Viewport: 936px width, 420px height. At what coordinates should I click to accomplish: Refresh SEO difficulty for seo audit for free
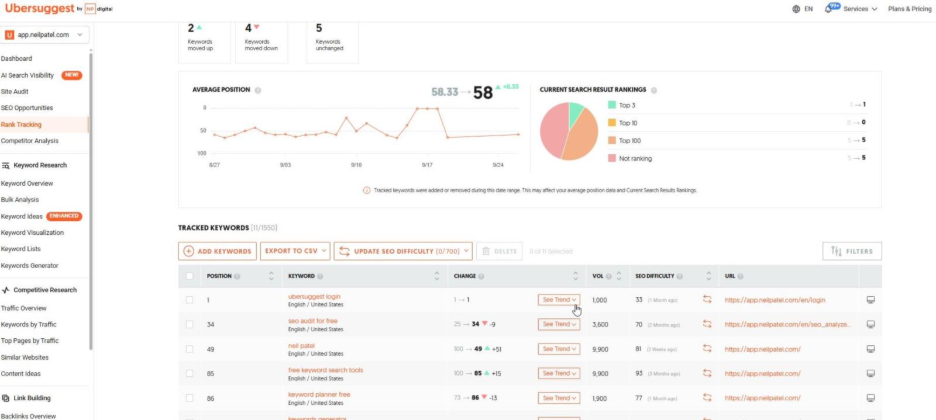(707, 324)
